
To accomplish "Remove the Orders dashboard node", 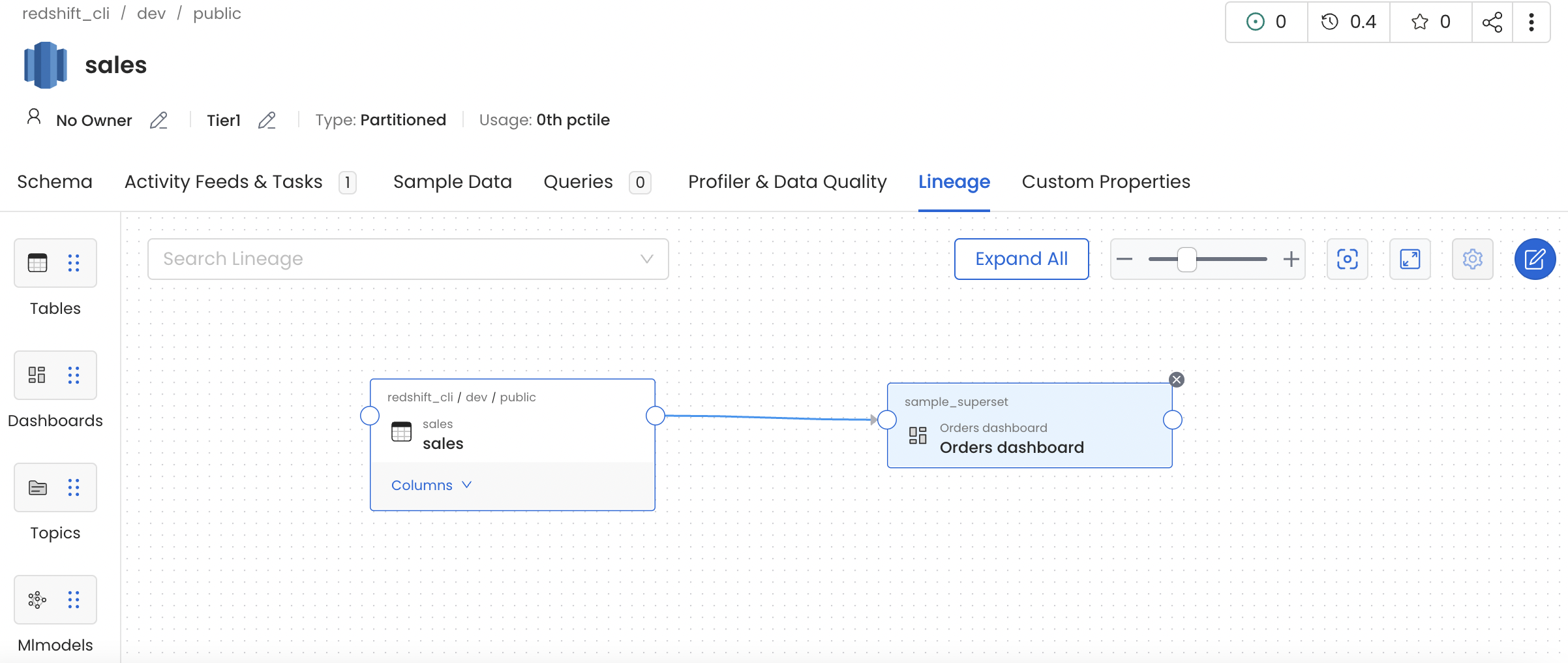I will tap(1176, 379).
